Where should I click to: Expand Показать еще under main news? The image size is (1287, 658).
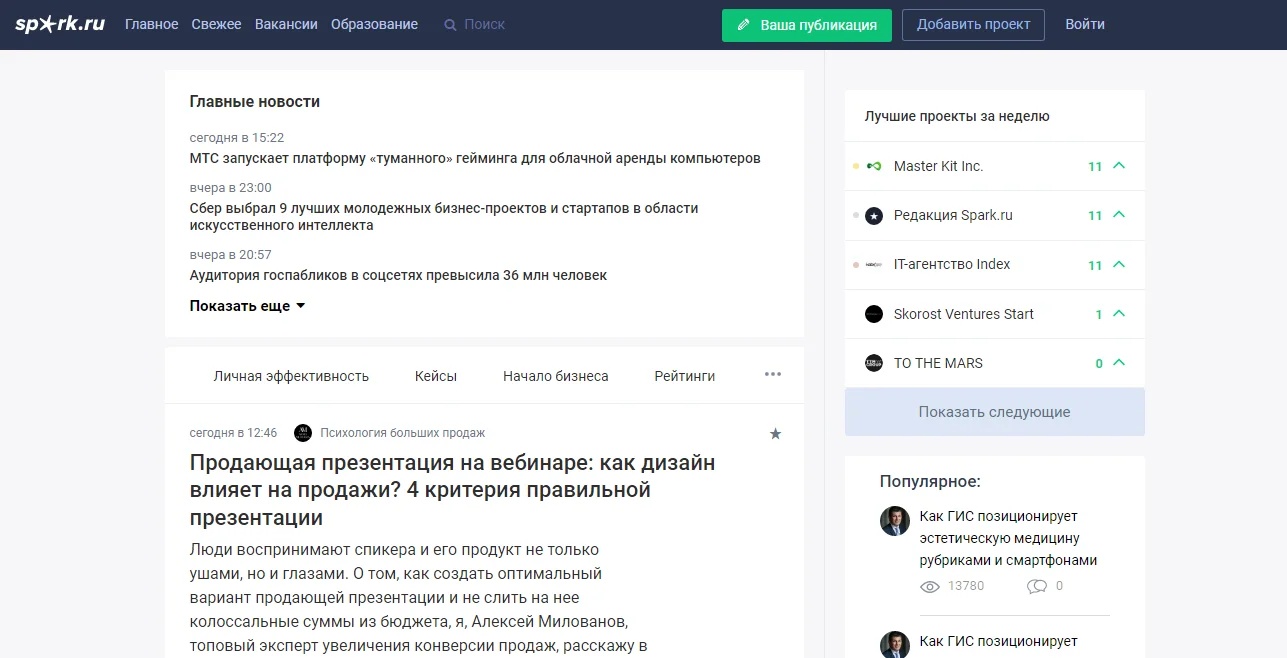point(247,306)
